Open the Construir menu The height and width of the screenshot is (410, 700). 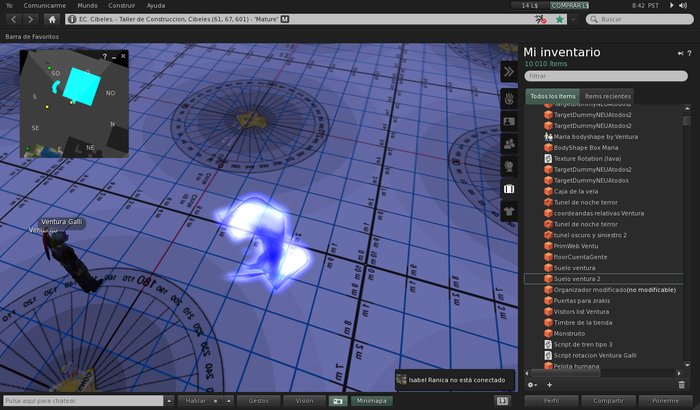coord(121,5)
